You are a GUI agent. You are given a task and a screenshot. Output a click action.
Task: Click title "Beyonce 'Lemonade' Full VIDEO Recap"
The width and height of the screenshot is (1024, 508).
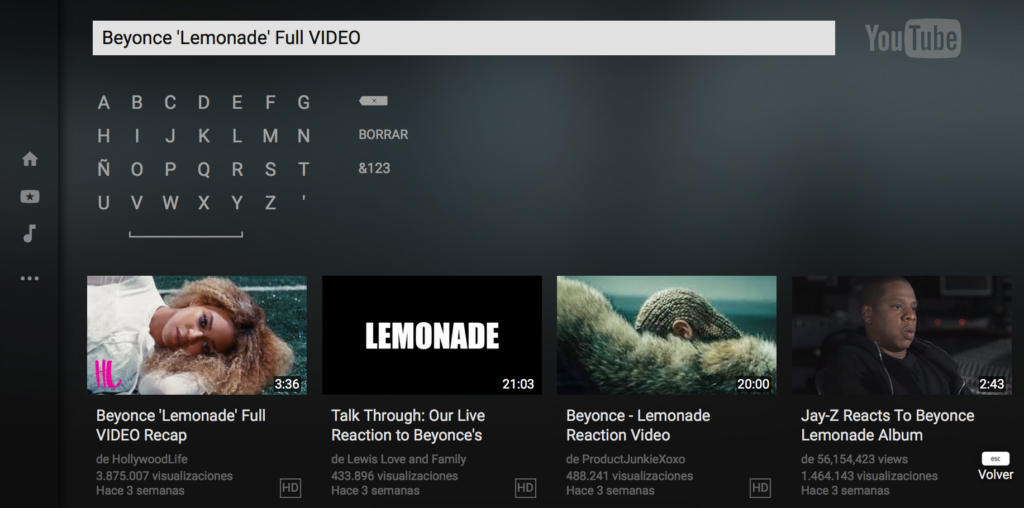181,425
